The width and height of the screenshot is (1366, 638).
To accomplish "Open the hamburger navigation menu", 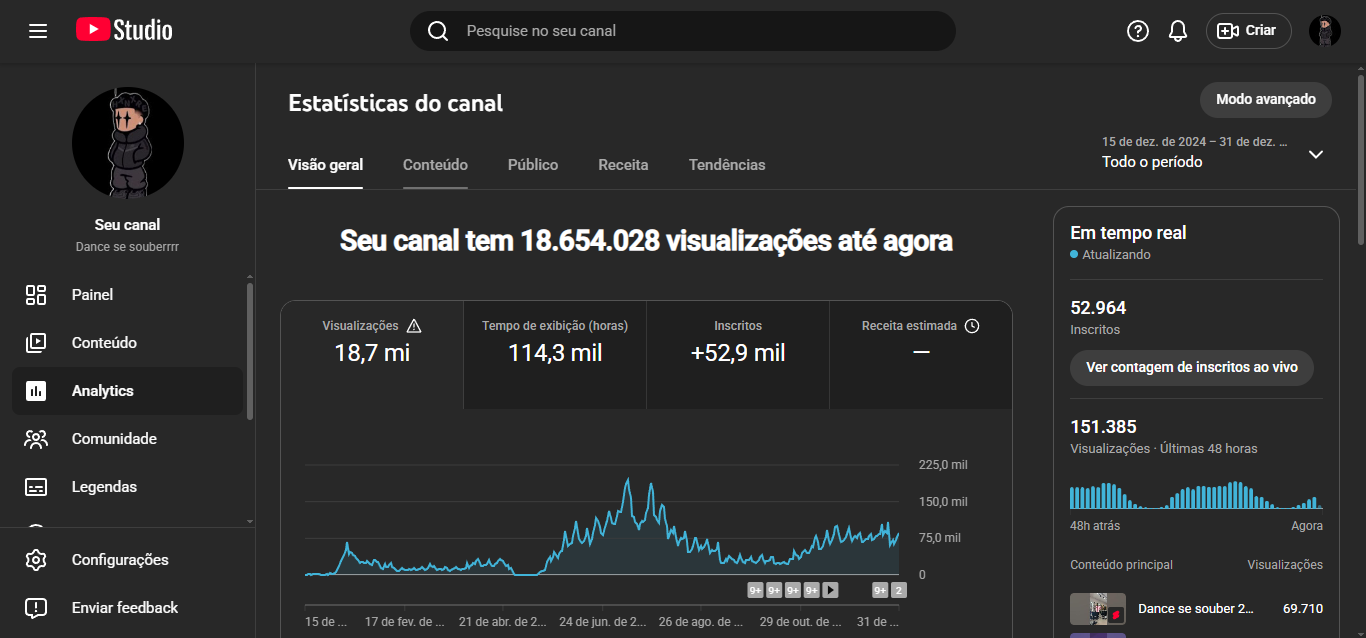I will click(x=38, y=31).
